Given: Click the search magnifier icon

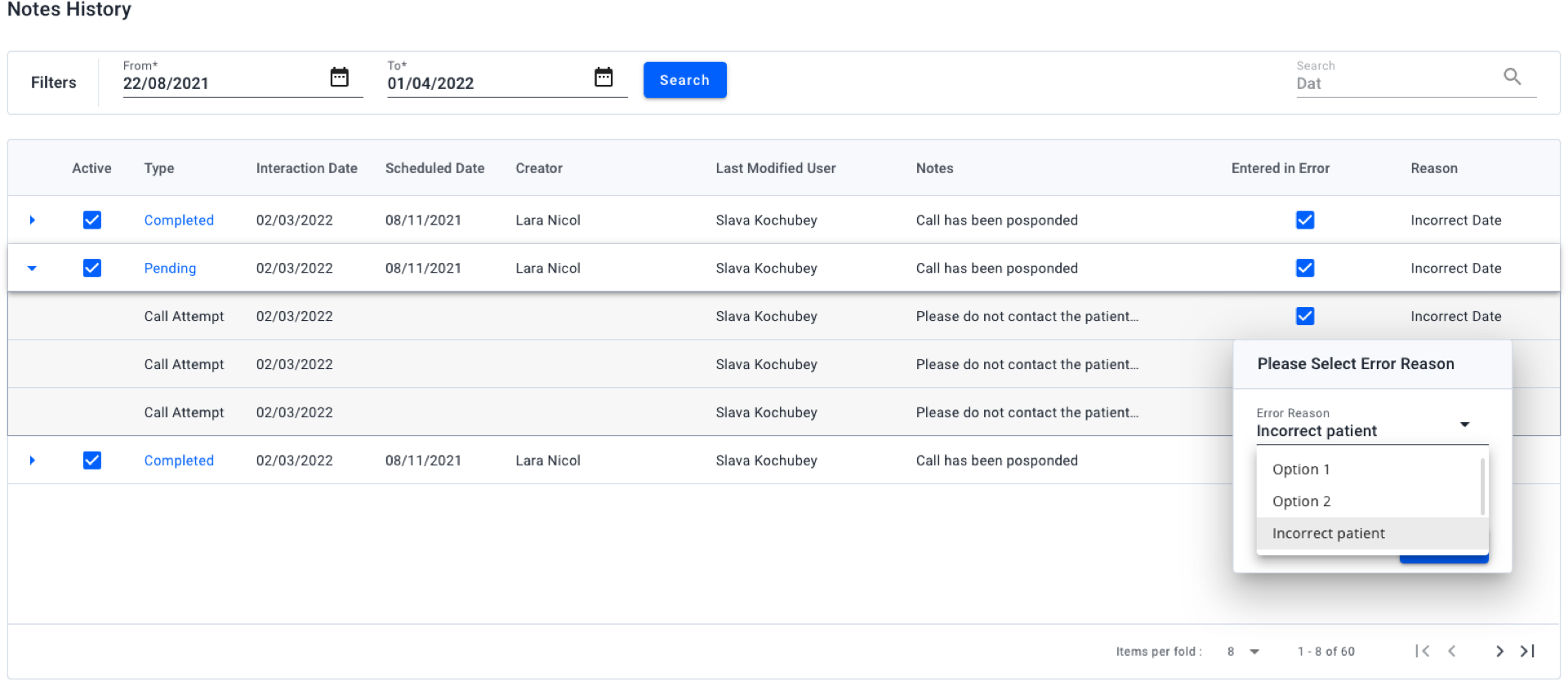Looking at the screenshot, I should 1512,77.
